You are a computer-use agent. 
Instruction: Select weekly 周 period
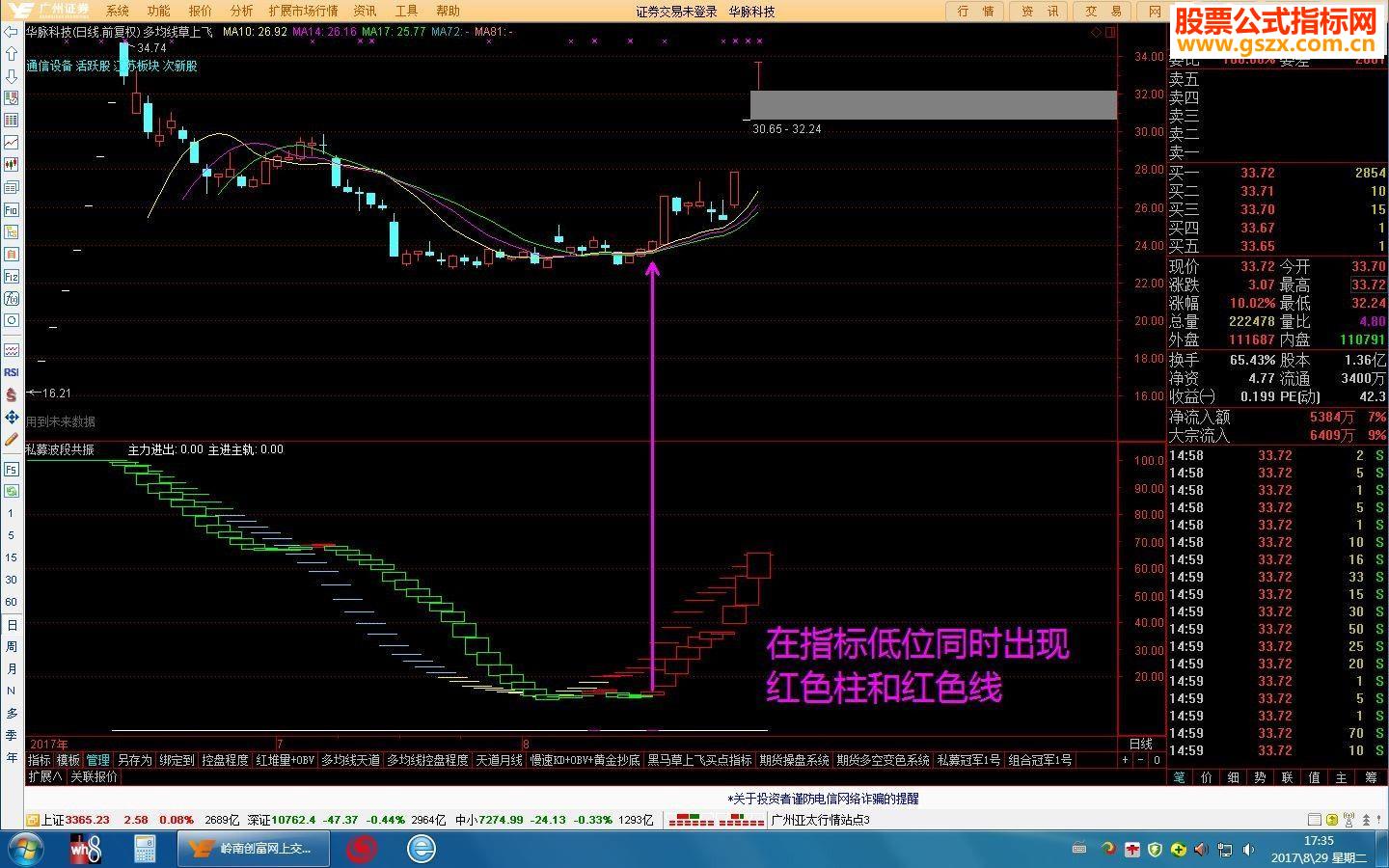12,646
